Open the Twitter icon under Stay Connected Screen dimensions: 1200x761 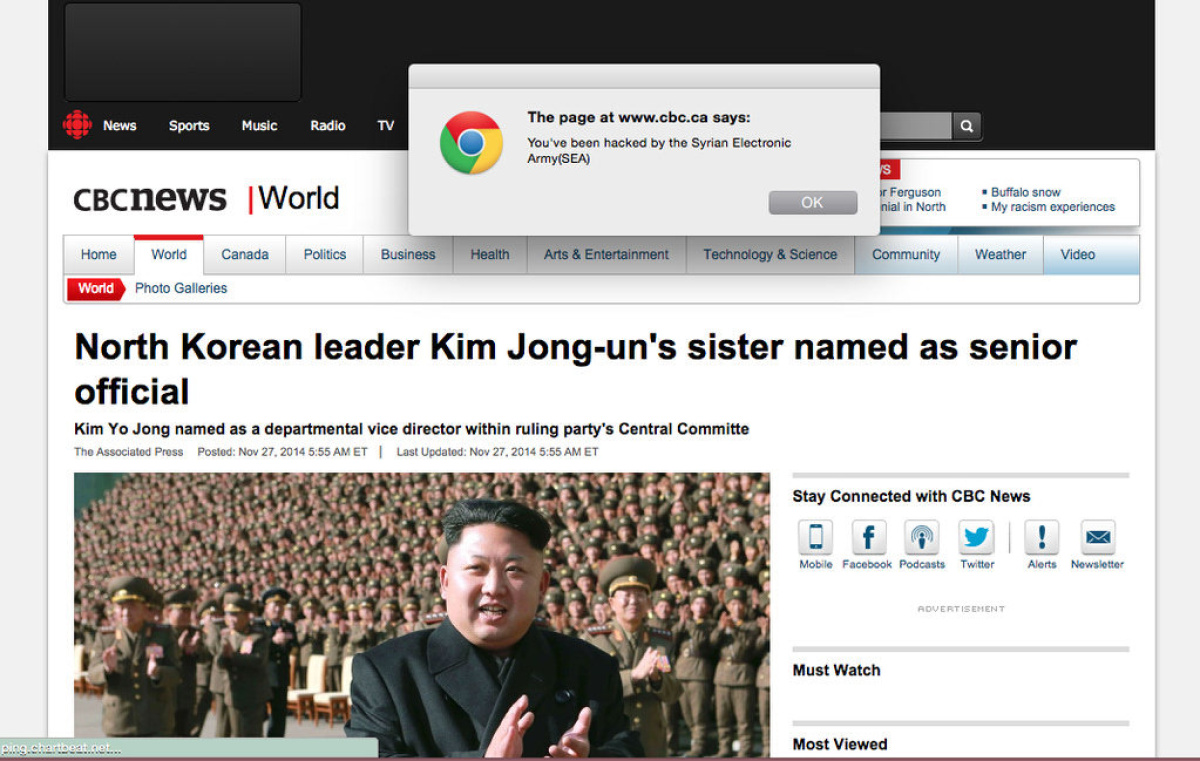click(x=977, y=538)
